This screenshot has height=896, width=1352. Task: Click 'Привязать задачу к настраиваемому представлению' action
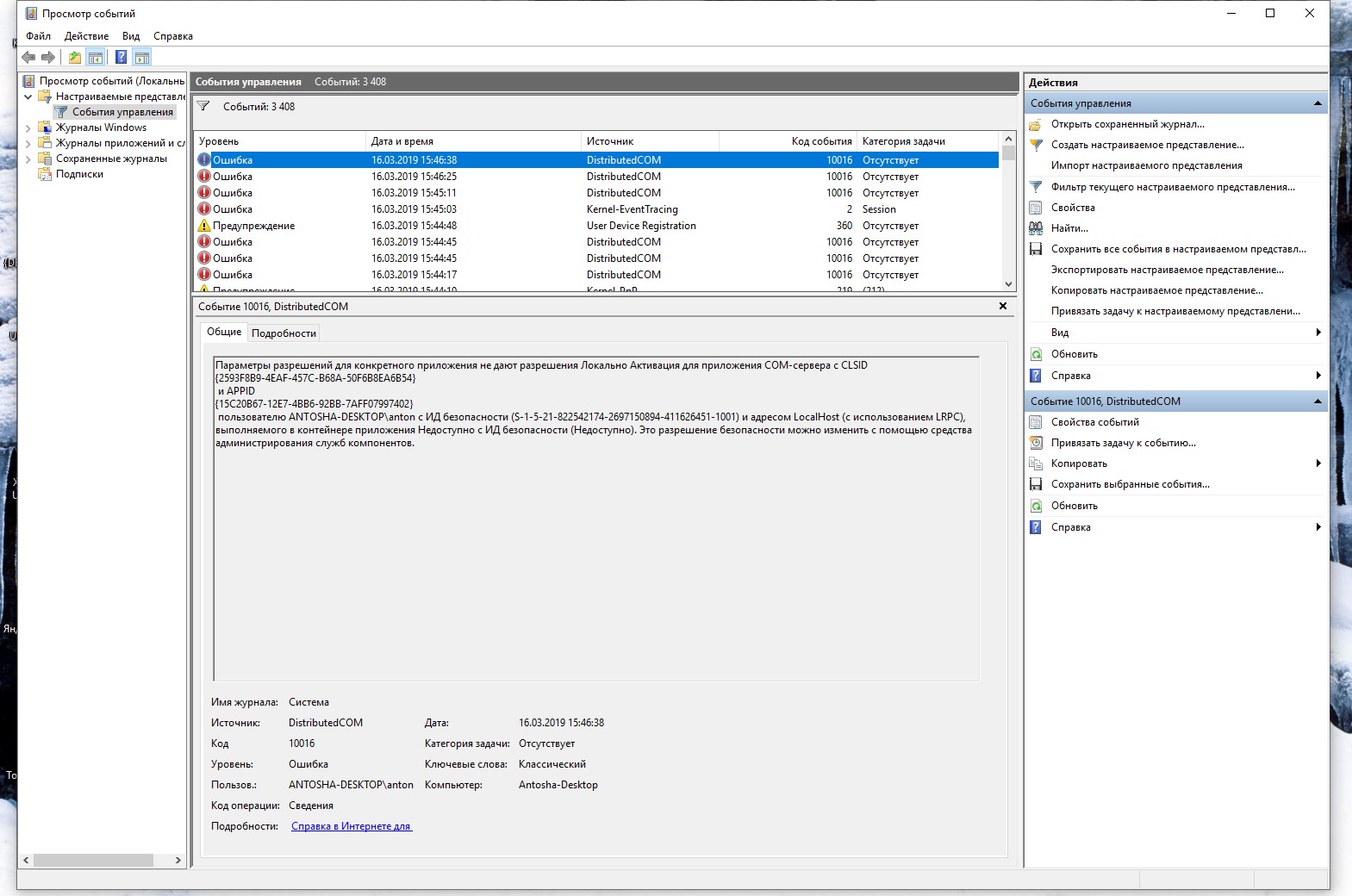(x=1175, y=311)
